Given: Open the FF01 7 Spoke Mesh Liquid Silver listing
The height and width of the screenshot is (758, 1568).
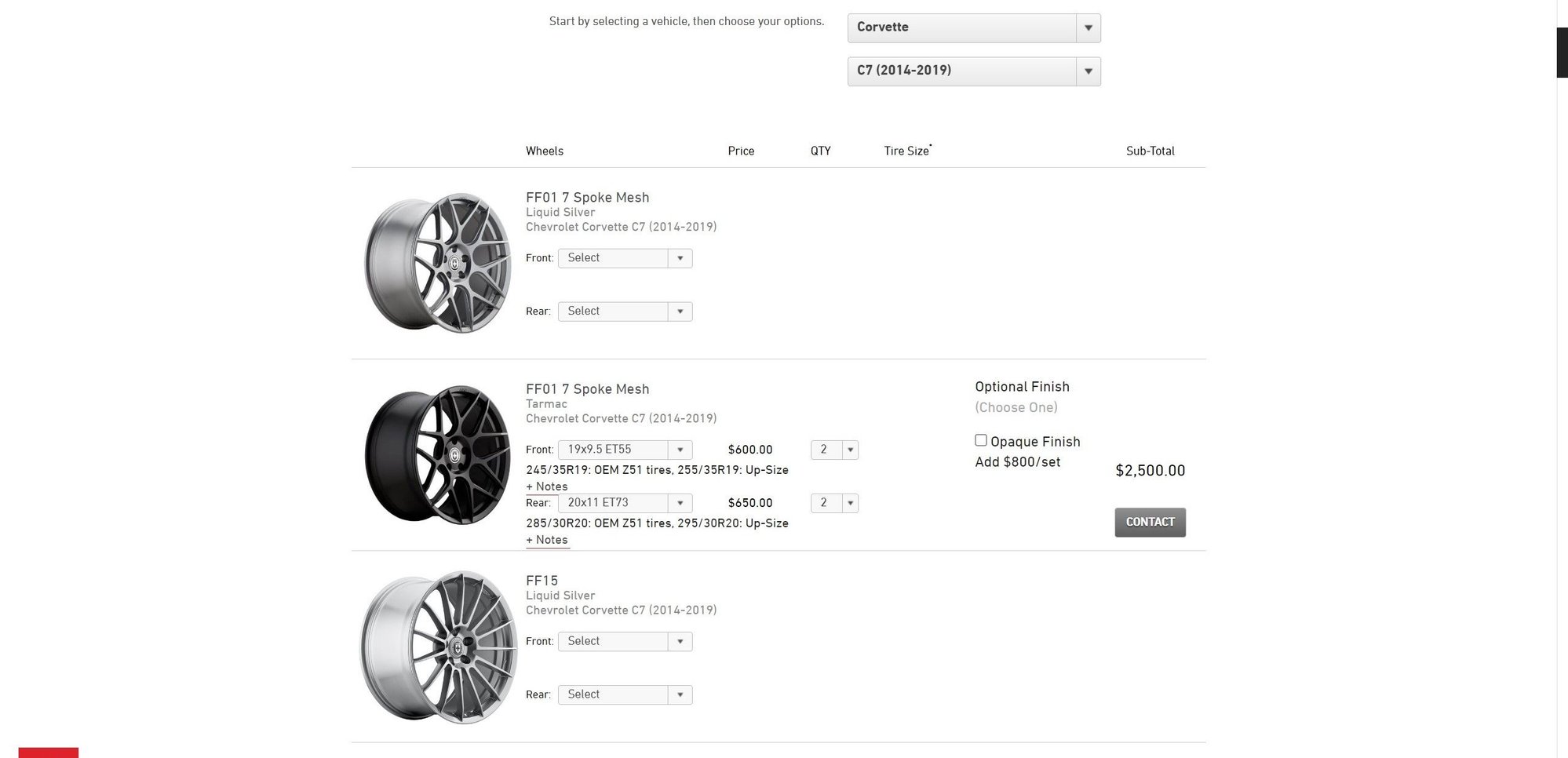Looking at the screenshot, I should [587, 197].
